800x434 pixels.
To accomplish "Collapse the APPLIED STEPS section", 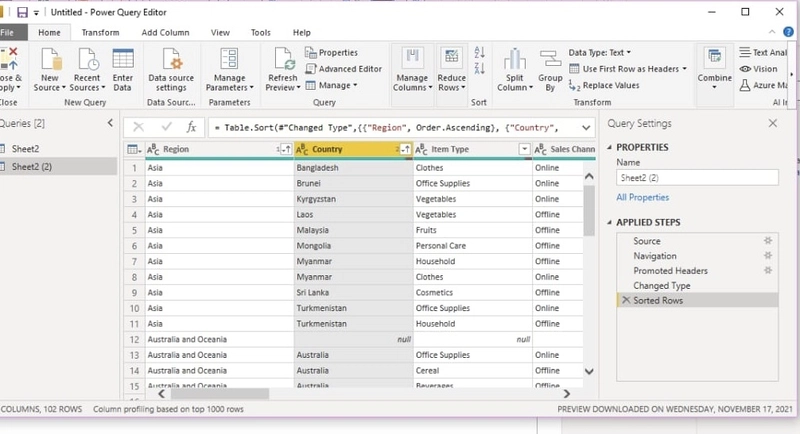I will pyautogui.click(x=609, y=222).
